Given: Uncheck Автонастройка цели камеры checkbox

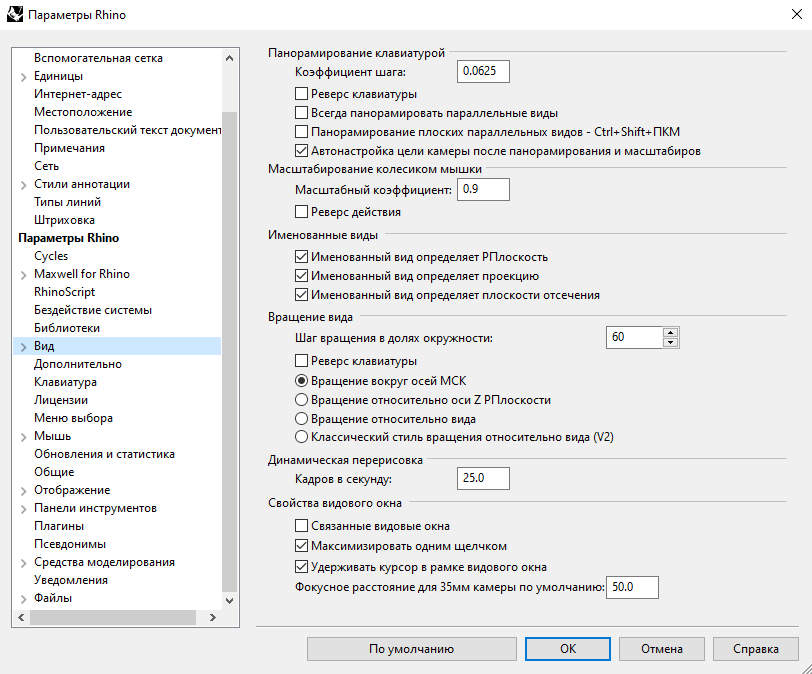Looking at the screenshot, I should click(x=301, y=151).
